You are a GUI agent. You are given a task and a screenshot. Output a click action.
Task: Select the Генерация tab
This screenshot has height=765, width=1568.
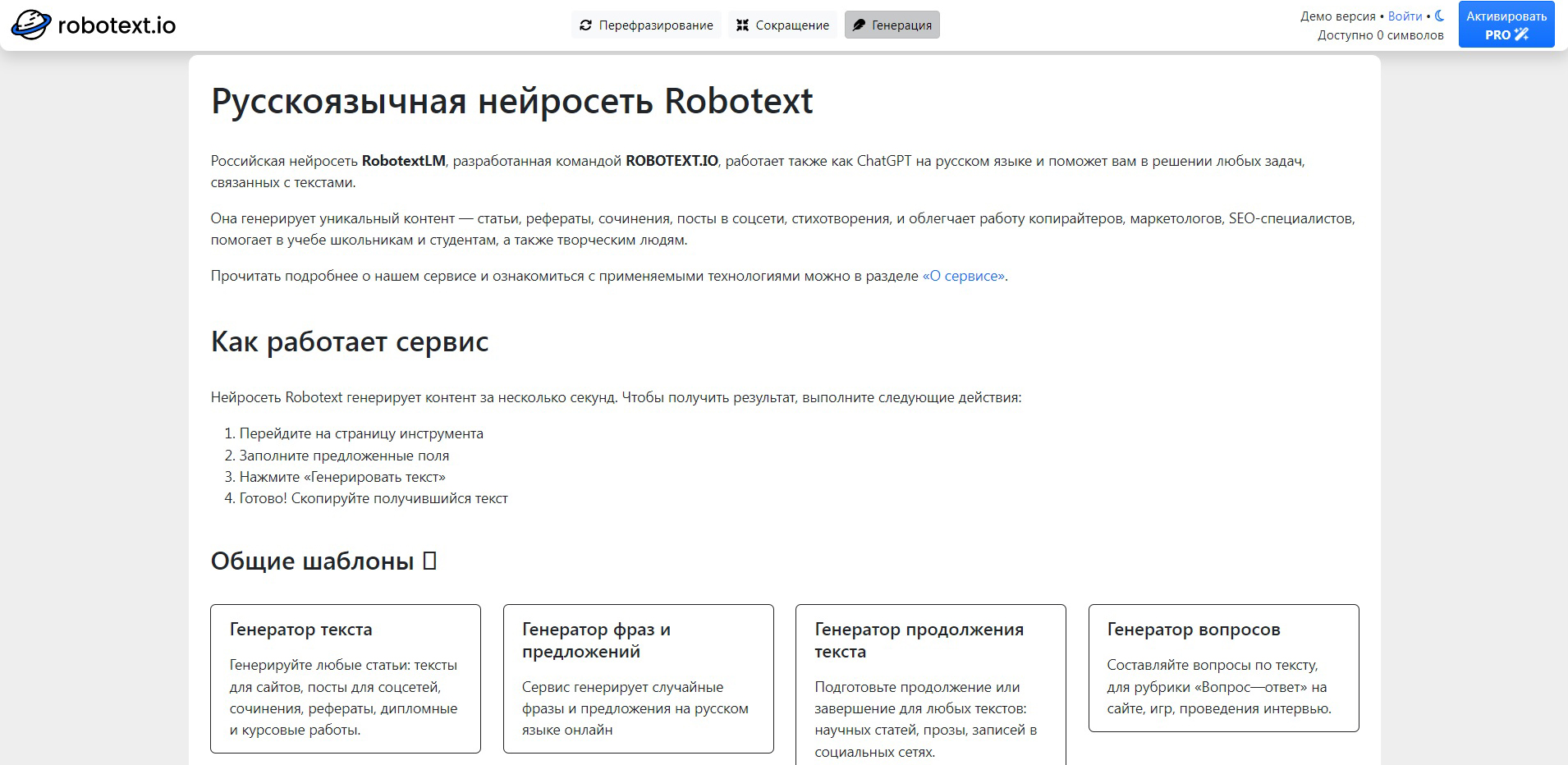[x=892, y=25]
